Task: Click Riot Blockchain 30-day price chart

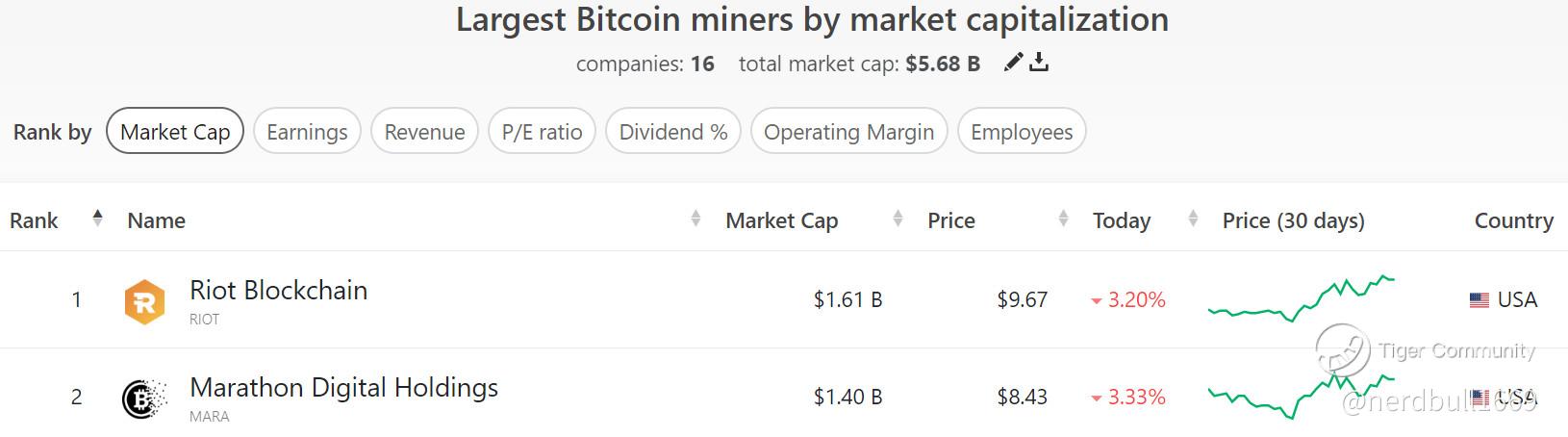Action: point(1301,297)
